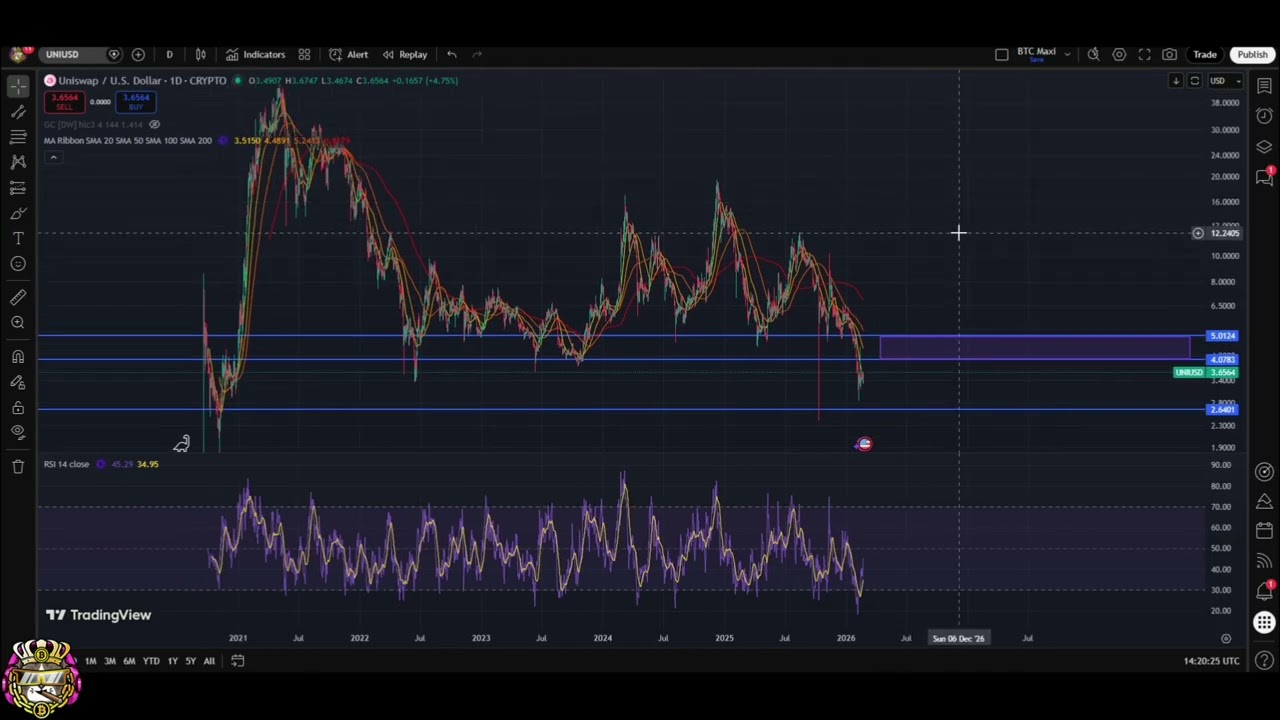Open the Indicators dialog
The width and height of the screenshot is (1280, 720).
255,54
